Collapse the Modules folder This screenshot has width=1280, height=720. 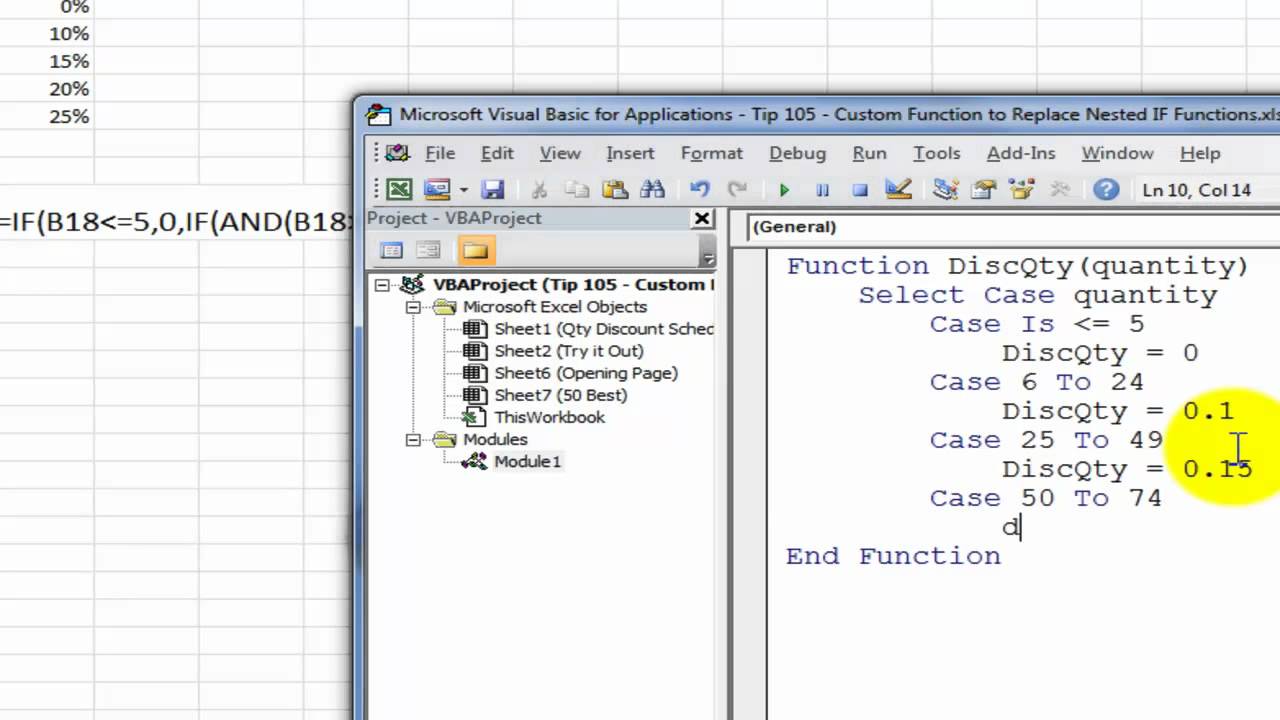413,439
